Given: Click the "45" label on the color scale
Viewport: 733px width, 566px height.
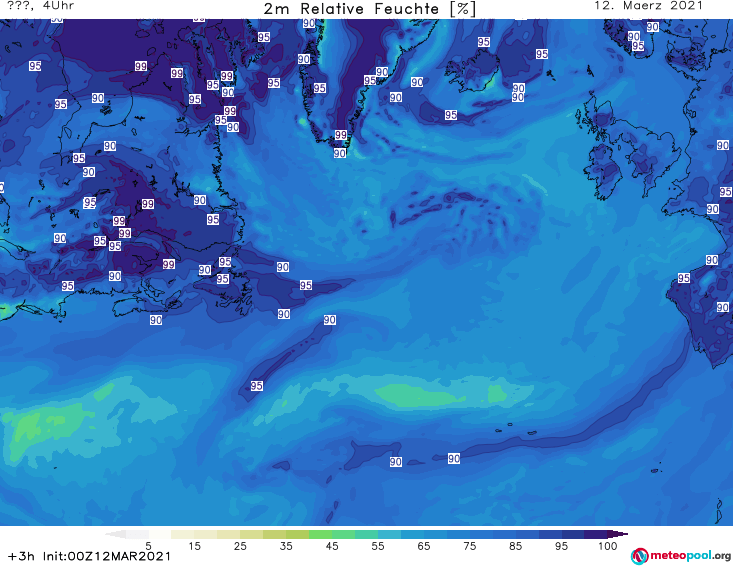Looking at the screenshot, I should click(x=332, y=546).
